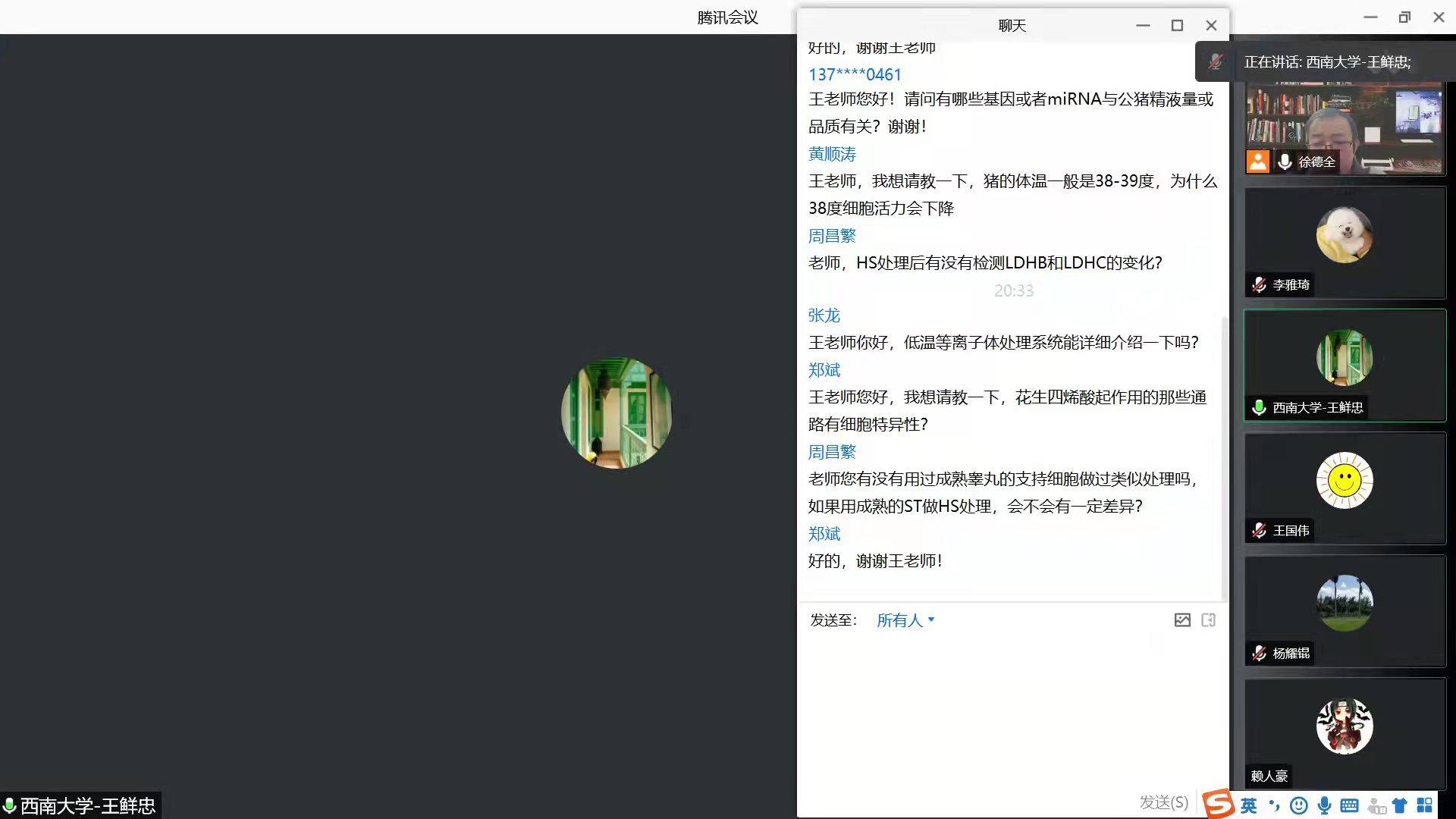Click sender name 黄顺涛 in chat
Screen dimensions: 1456x819
832,154
